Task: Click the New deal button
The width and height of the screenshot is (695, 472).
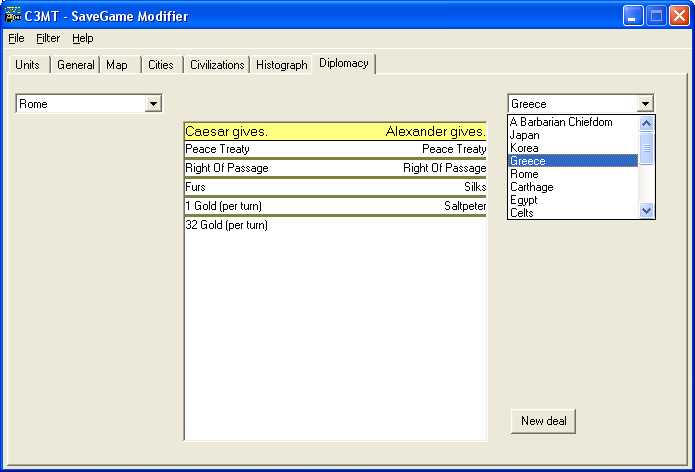Action: click(543, 421)
